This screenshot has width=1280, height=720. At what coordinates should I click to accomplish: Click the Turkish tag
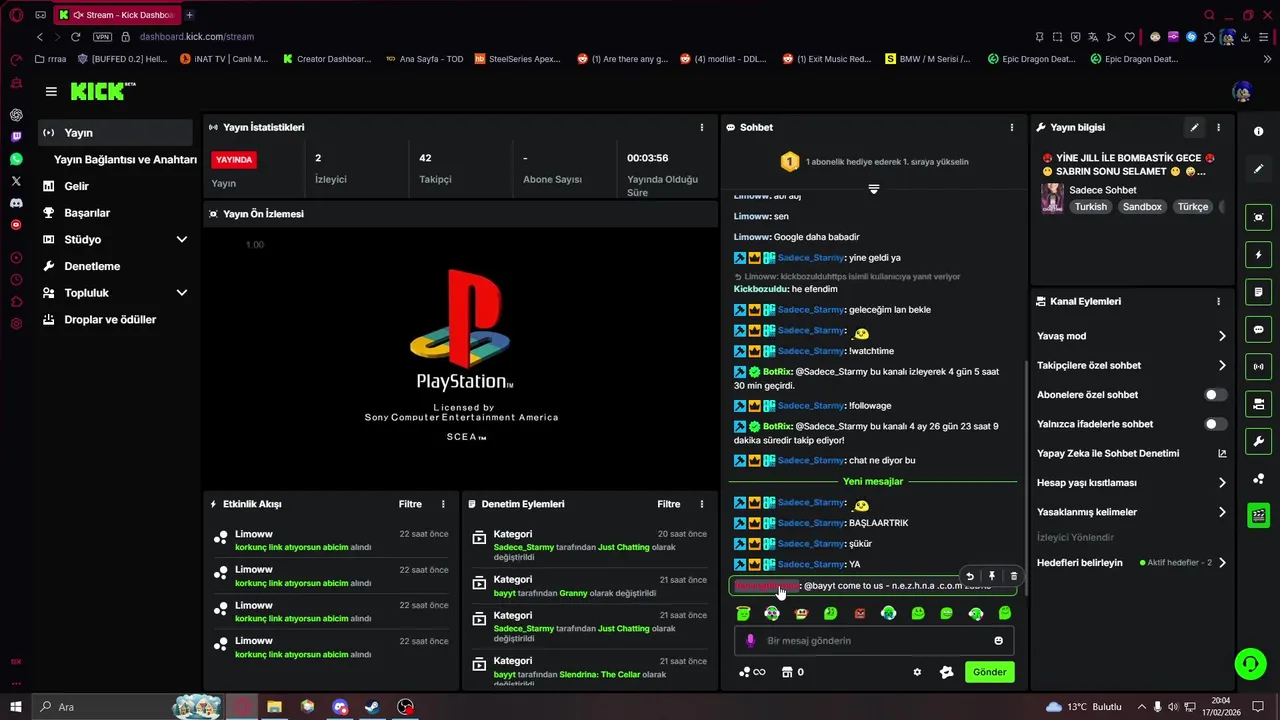point(1091,207)
